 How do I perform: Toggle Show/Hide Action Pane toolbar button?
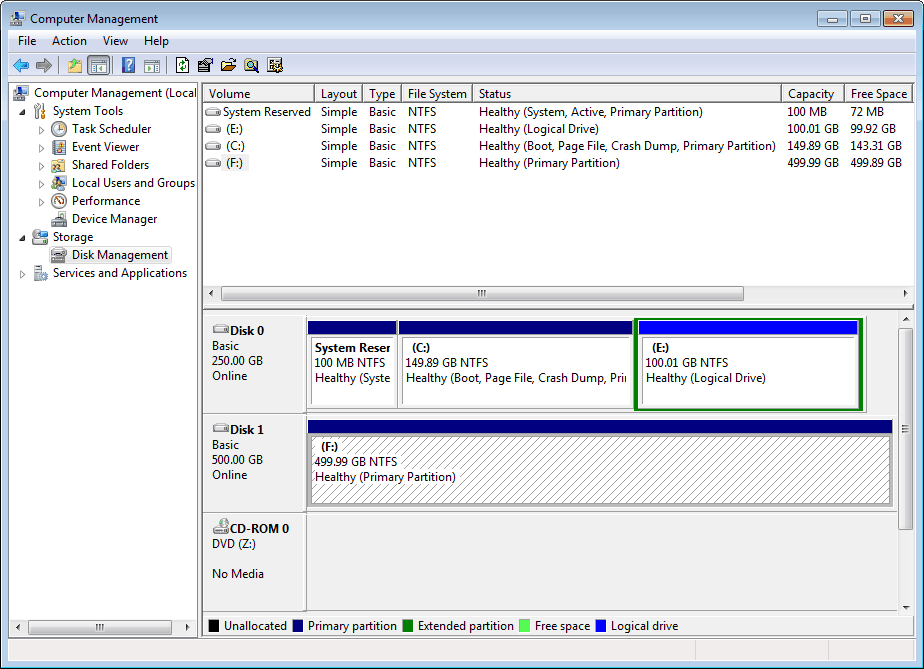[152, 65]
